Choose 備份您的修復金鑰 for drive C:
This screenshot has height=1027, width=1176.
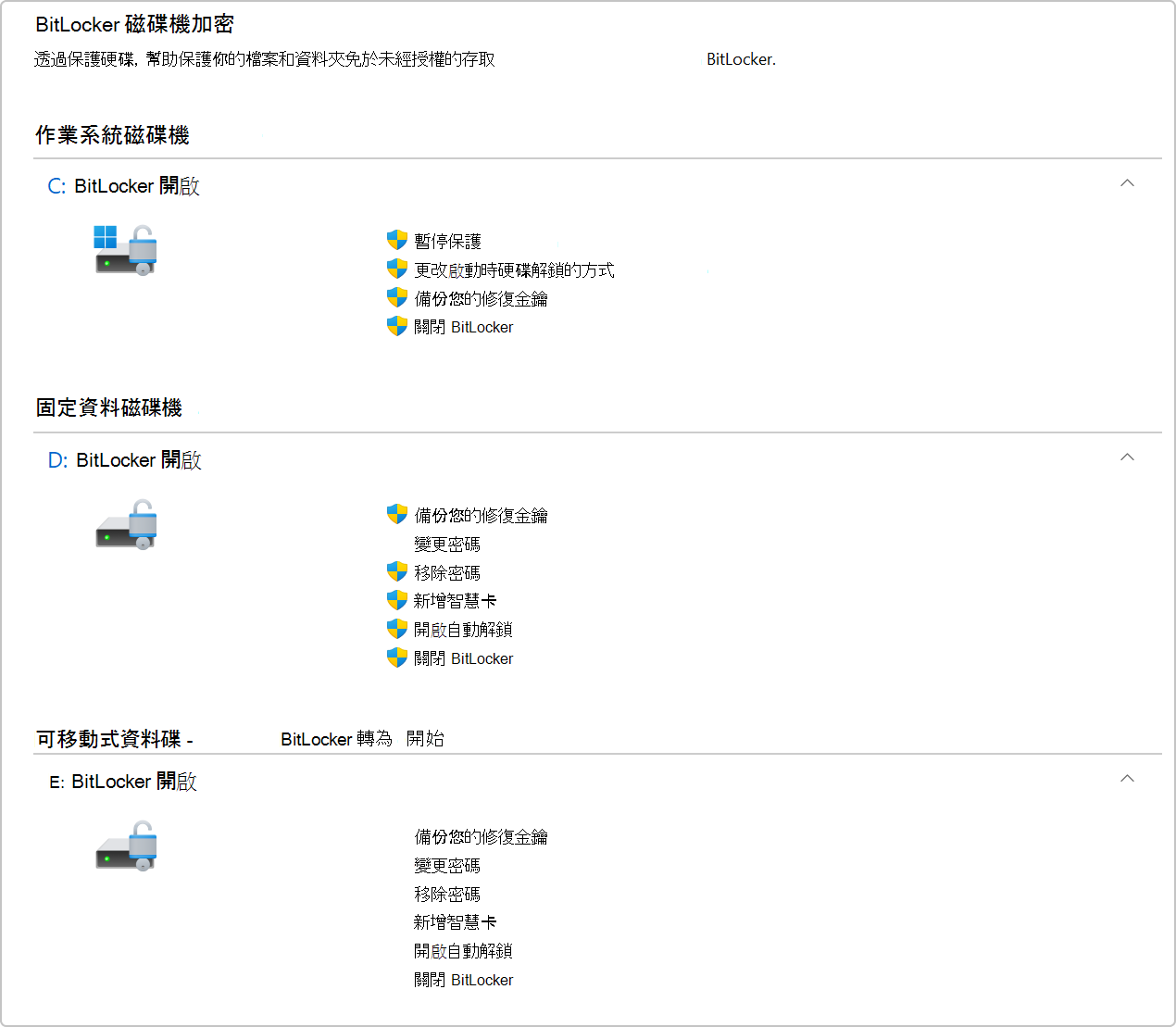coord(481,299)
